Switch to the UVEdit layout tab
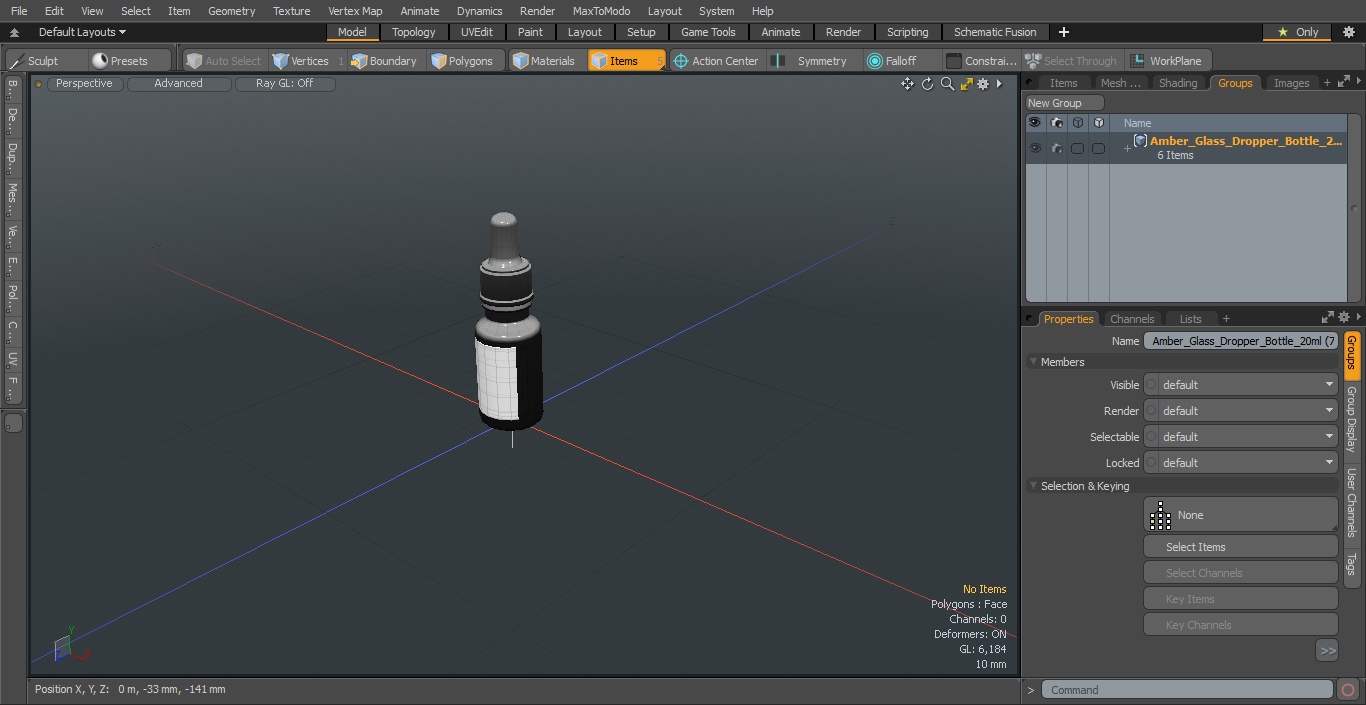This screenshot has width=1366, height=705. pos(477,32)
